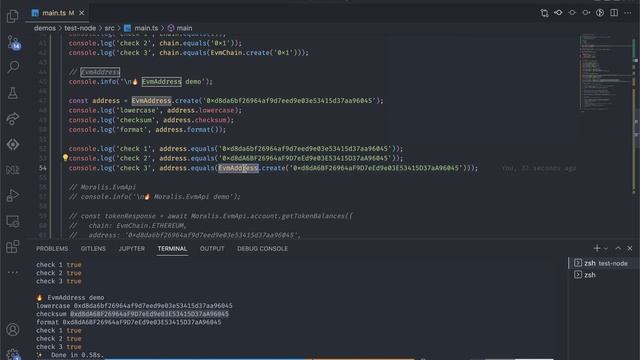Viewport: 640px width, 360px height.
Task: Open the GitLens diamond icon view
Action: pyautogui.click(x=13, y=144)
